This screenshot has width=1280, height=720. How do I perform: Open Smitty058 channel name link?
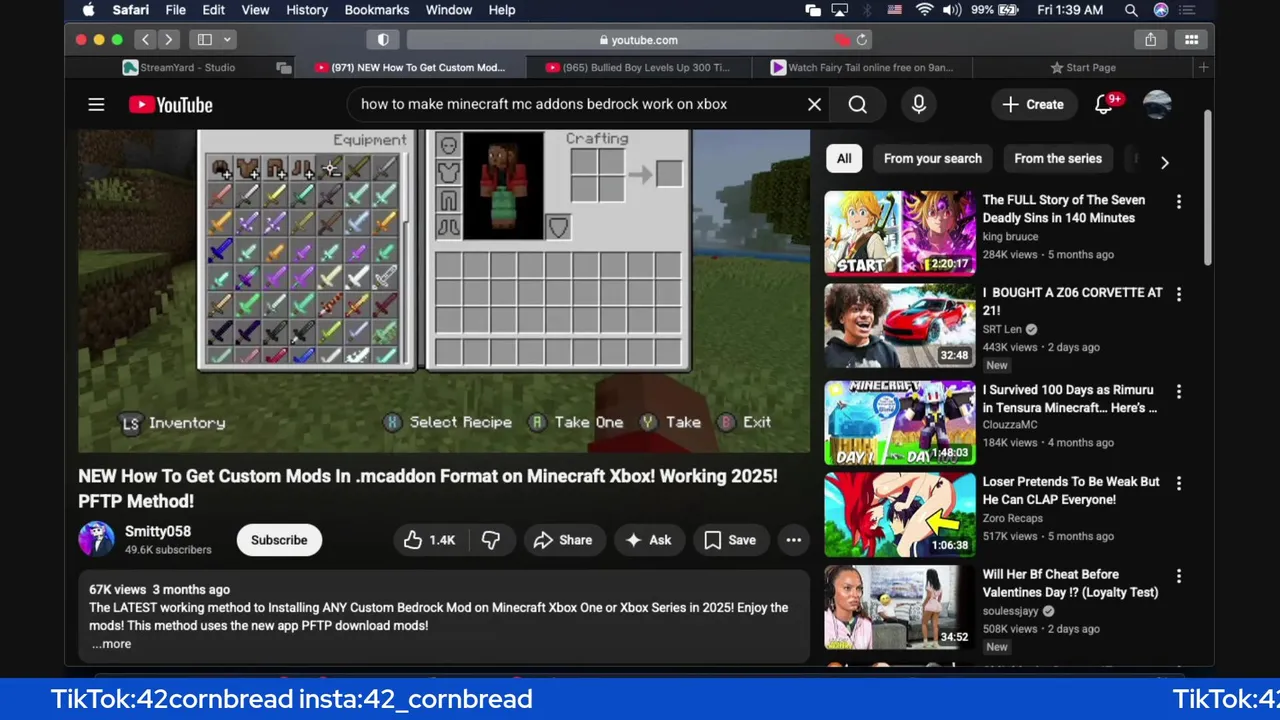tap(158, 531)
